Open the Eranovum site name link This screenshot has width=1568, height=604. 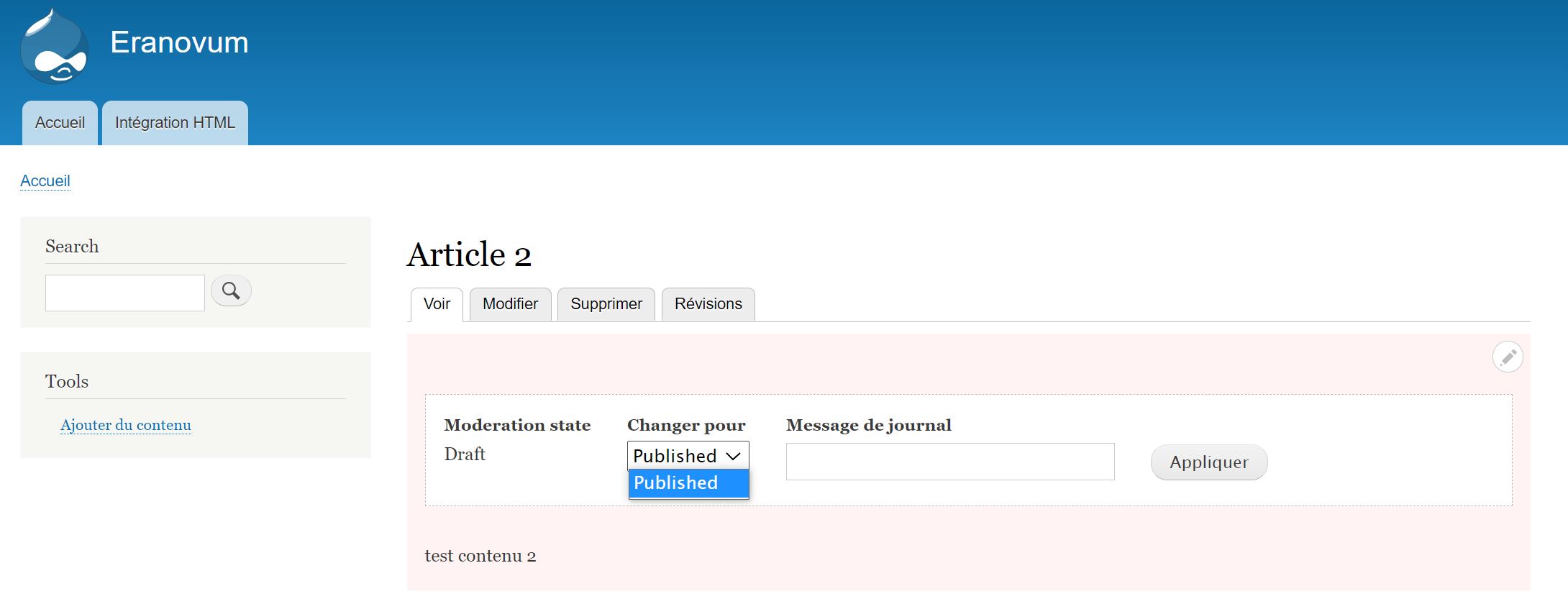[179, 43]
